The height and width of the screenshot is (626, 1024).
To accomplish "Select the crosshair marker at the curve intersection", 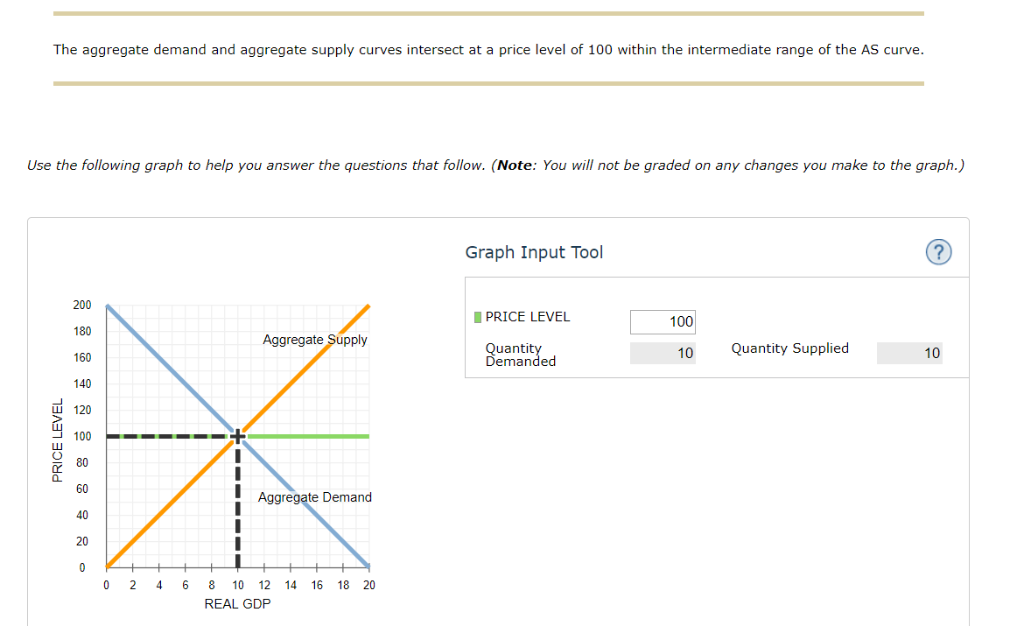I will pos(237,436).
